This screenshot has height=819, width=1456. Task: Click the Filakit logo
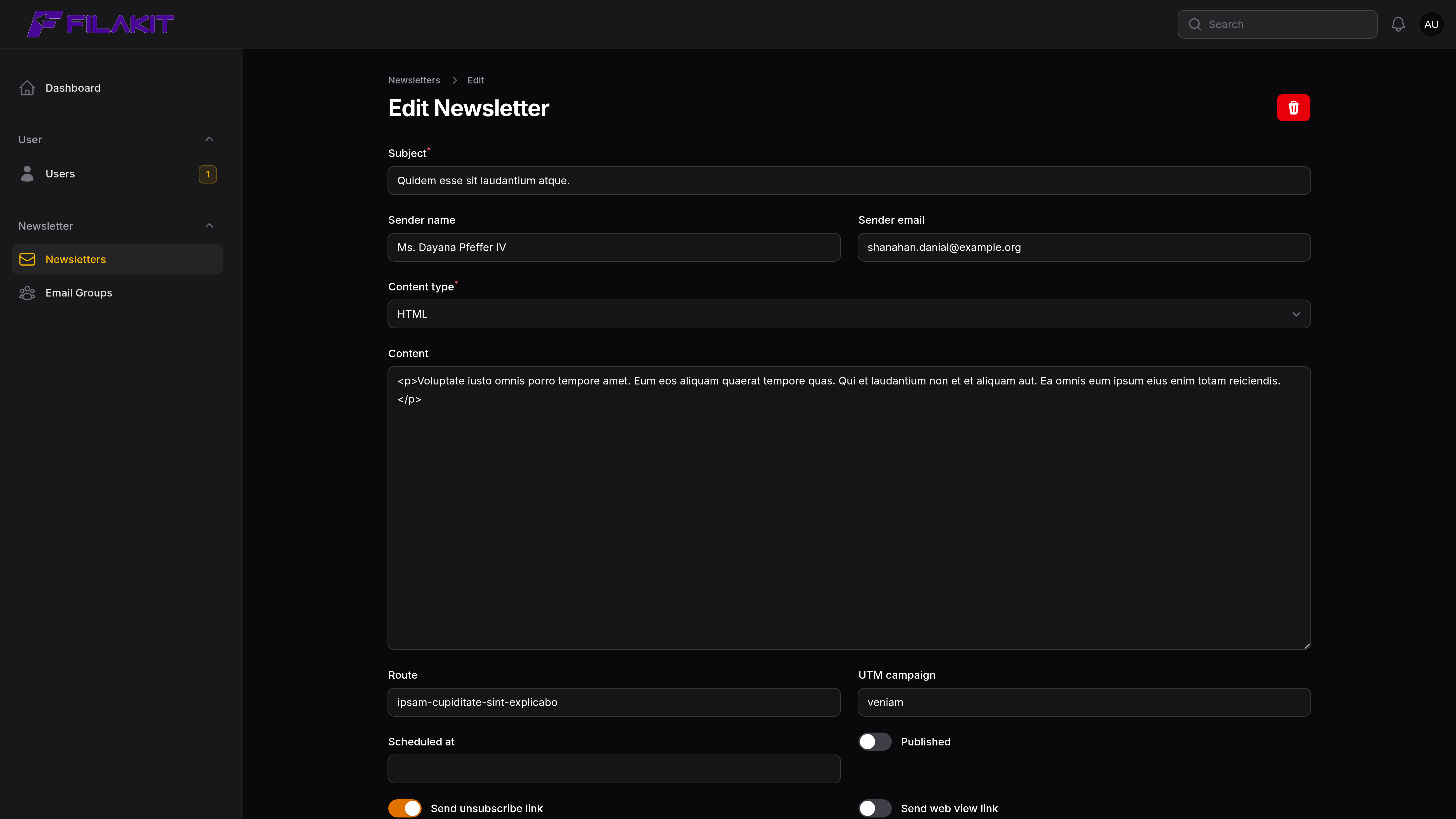(101, 24)
